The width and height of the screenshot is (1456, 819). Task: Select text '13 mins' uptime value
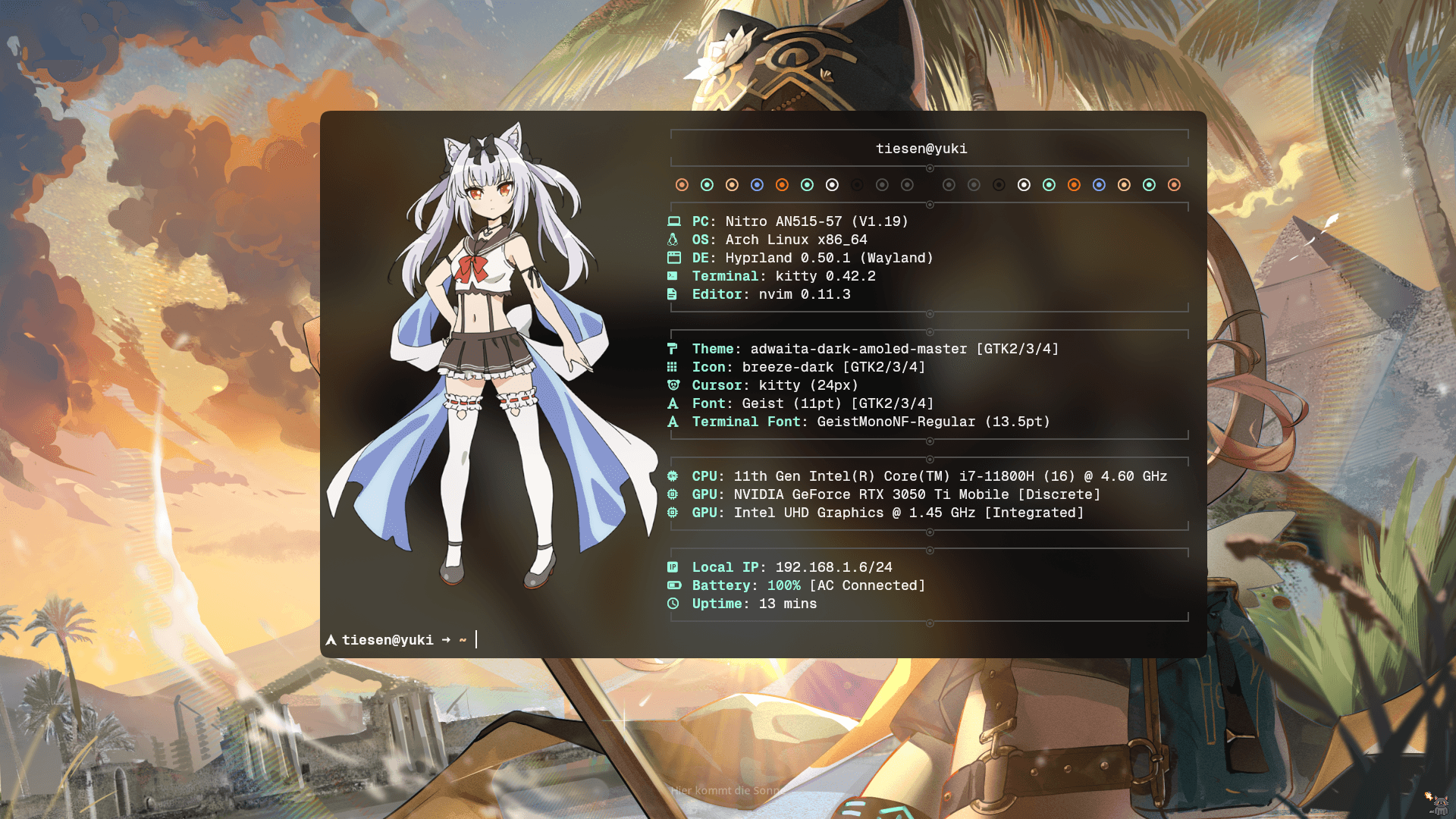[788, 604]
